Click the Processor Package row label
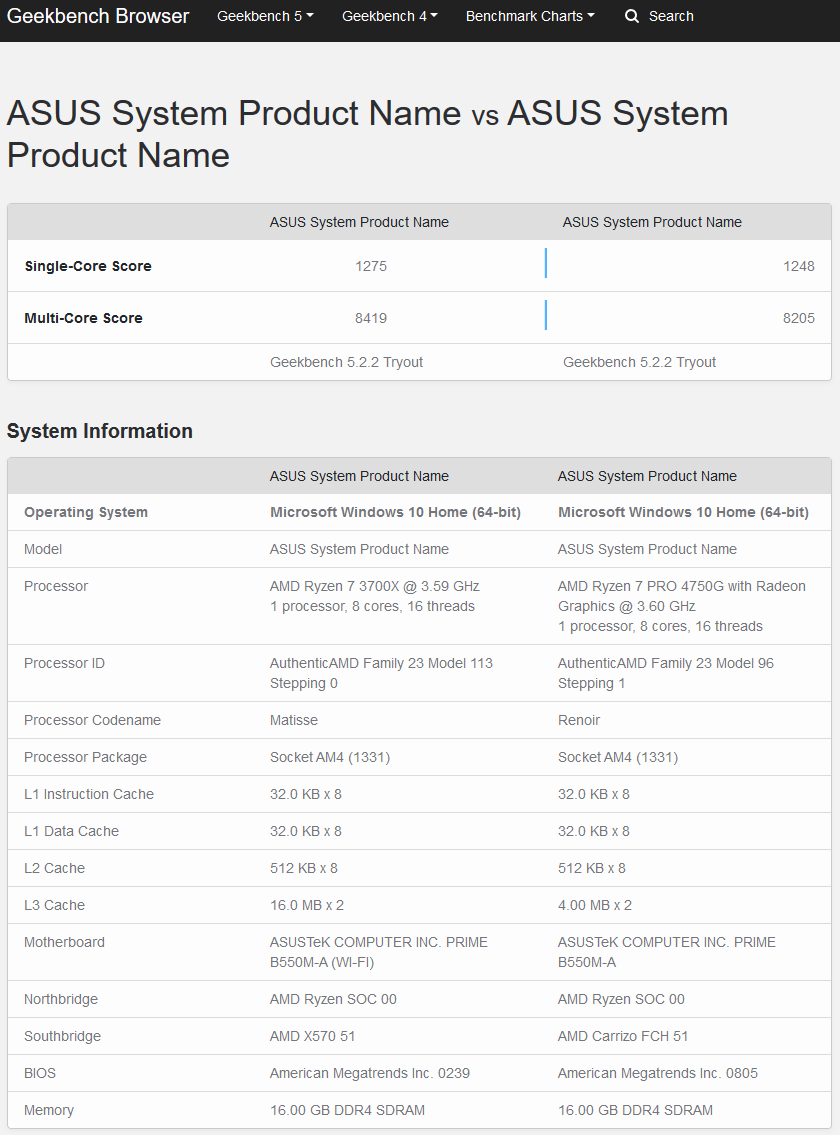Image resolution: width=840 pixels, height=1135 pixels. click(x=85, y=757)
